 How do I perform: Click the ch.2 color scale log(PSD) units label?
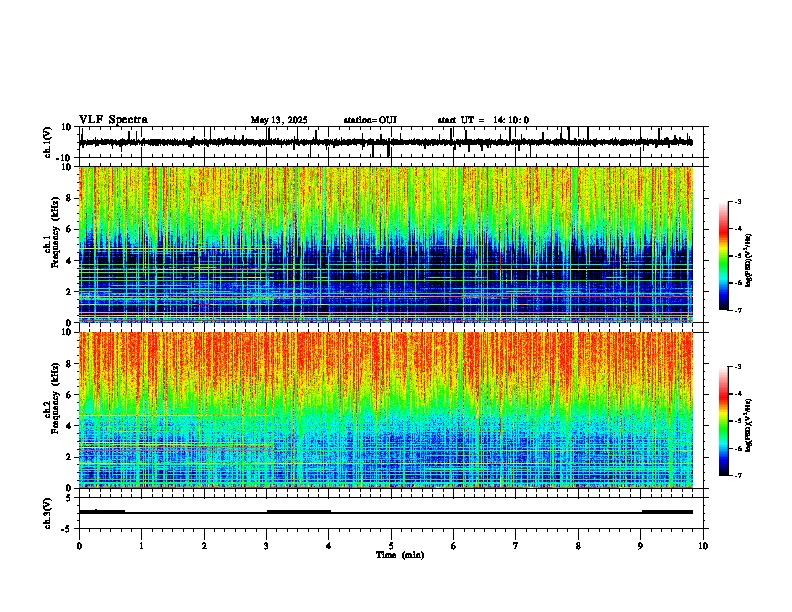click(749, 425)
